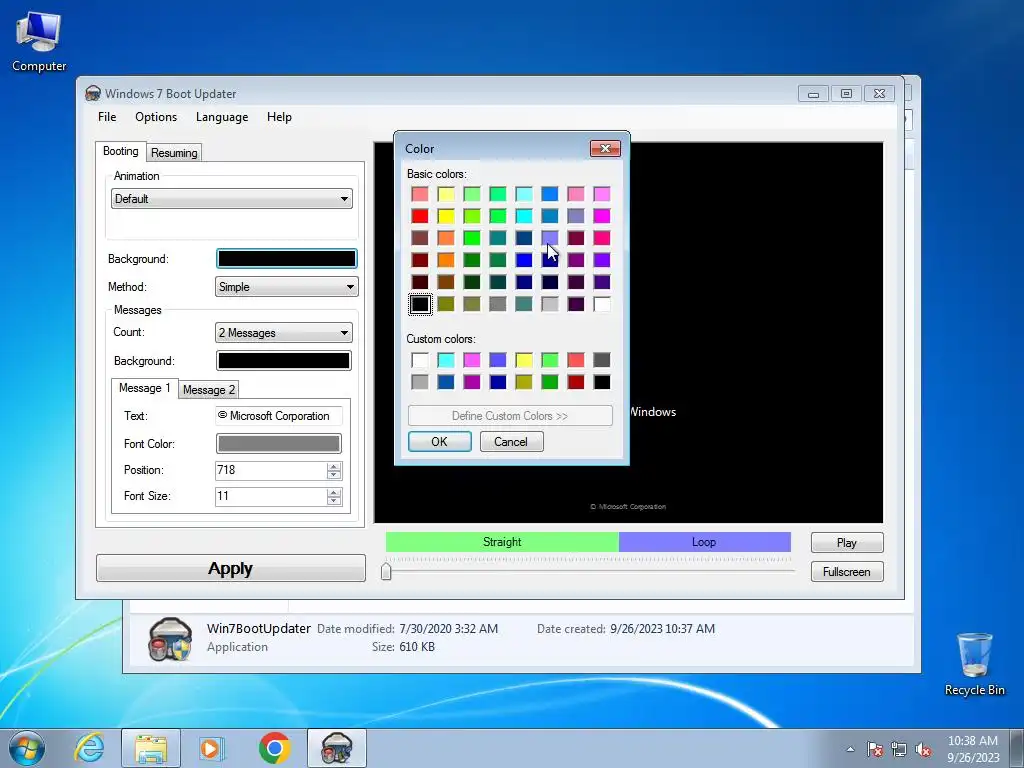1024x768 pixels.
Task: Select bright yellow basic color swatch
Action: tap(446, 216)
